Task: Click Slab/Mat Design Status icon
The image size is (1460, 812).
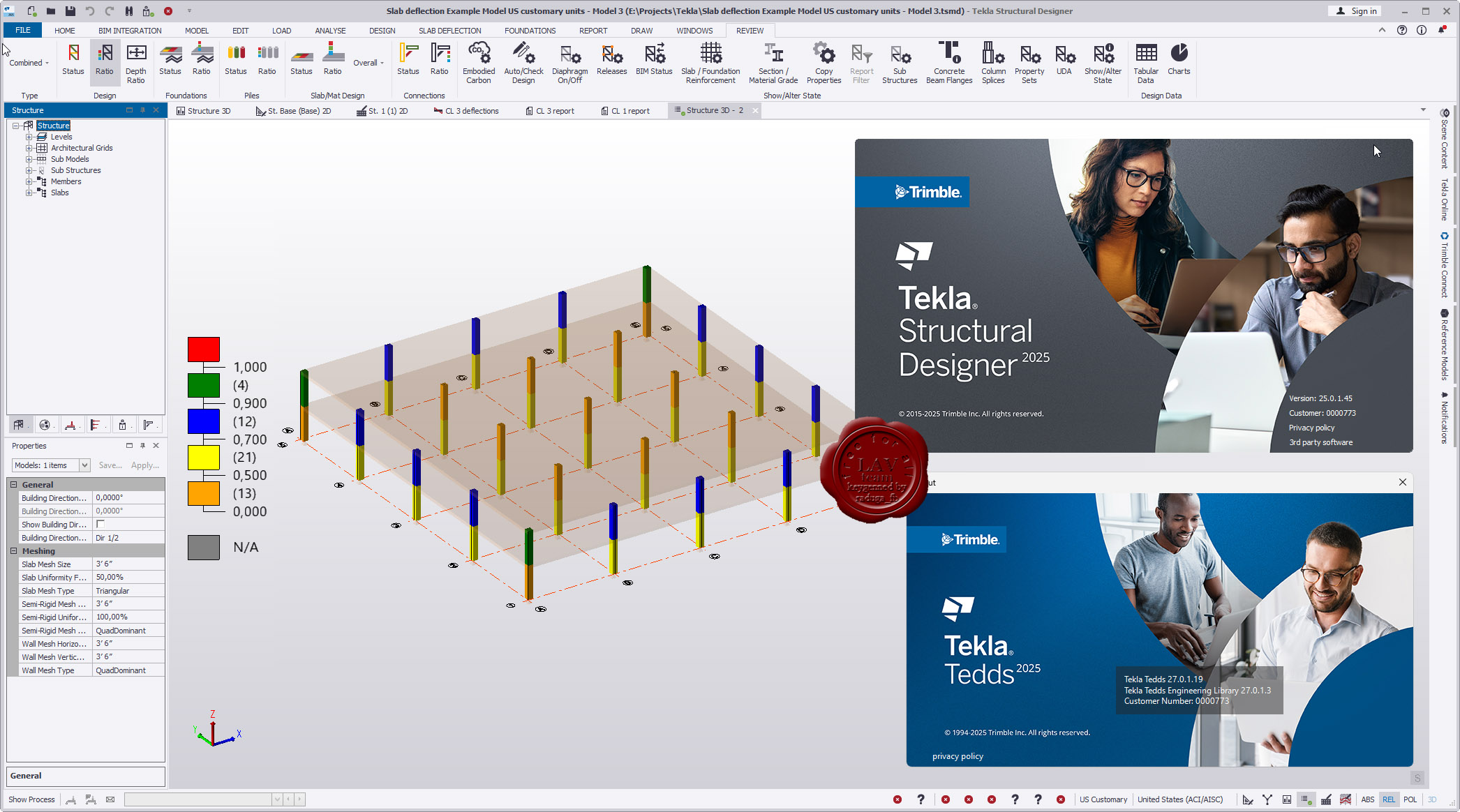Action: (301, 59)
